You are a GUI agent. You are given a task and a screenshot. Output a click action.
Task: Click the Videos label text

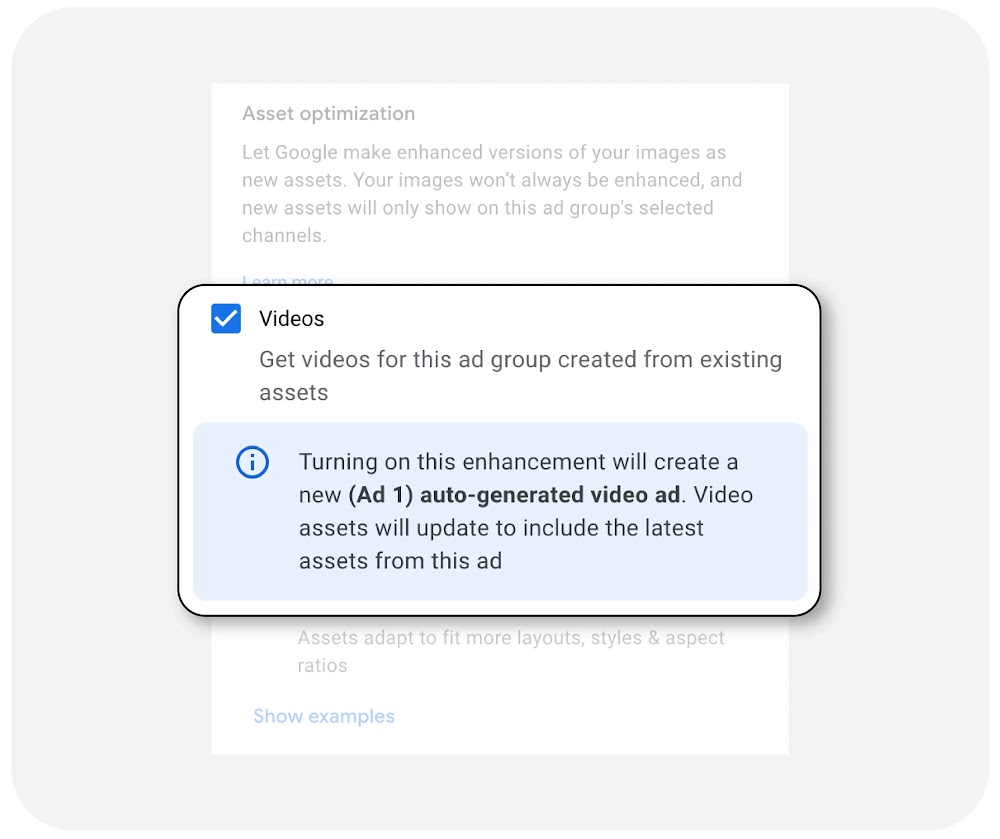coord(292,318)
